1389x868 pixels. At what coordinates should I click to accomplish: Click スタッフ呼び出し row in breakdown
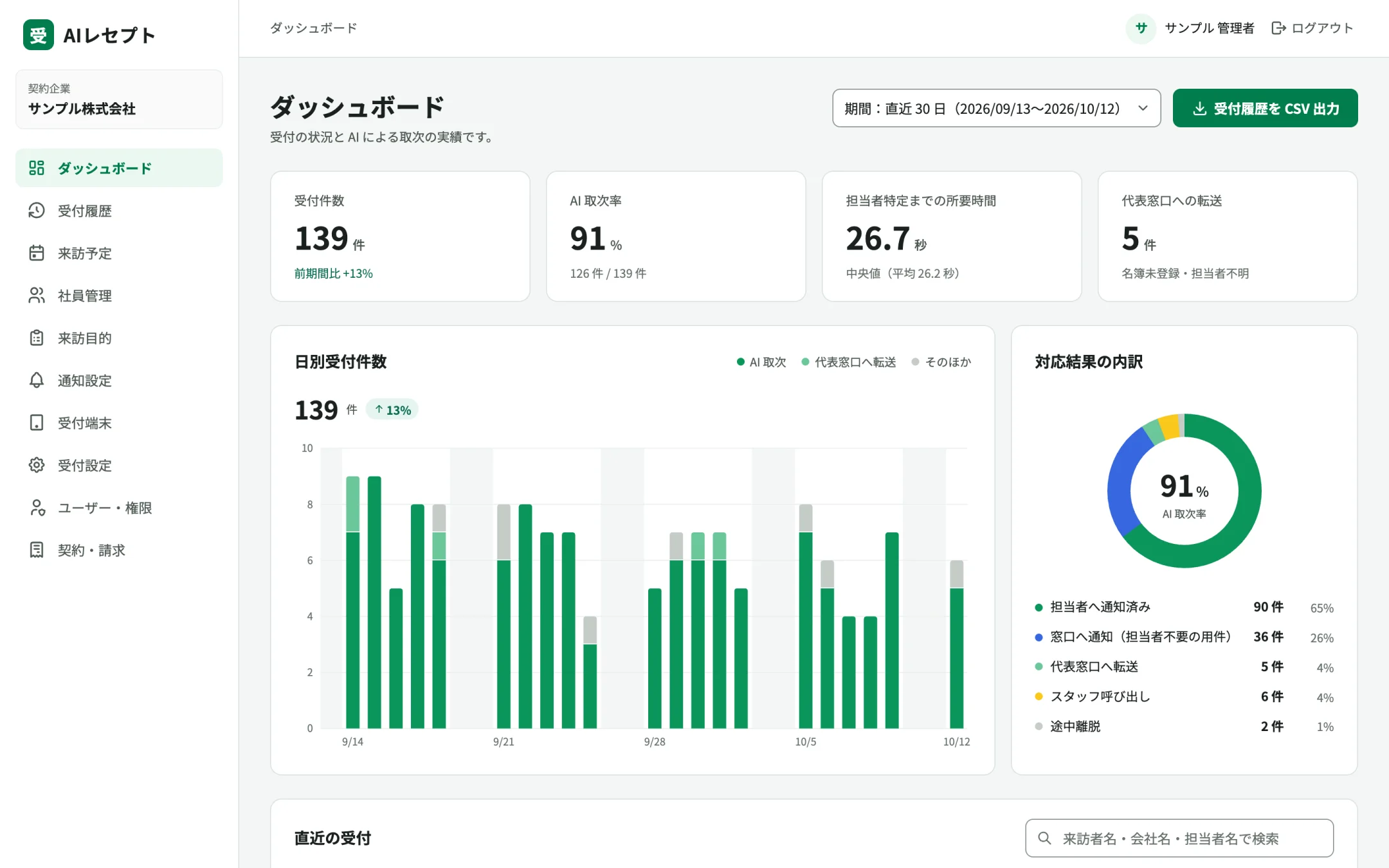click(1184, 696)
